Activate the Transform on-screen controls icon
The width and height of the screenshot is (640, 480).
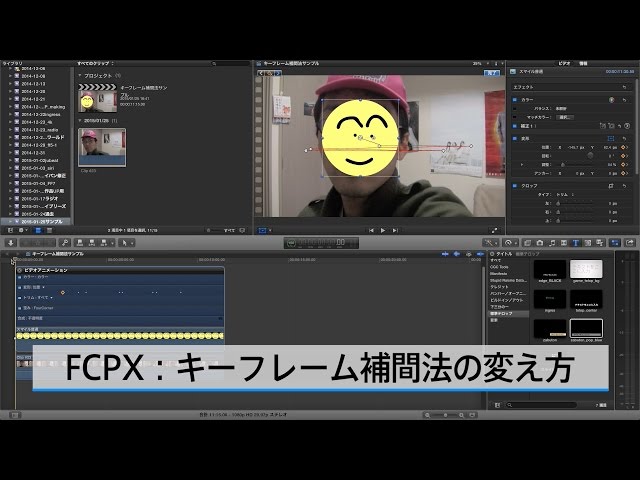click(611, 139)
